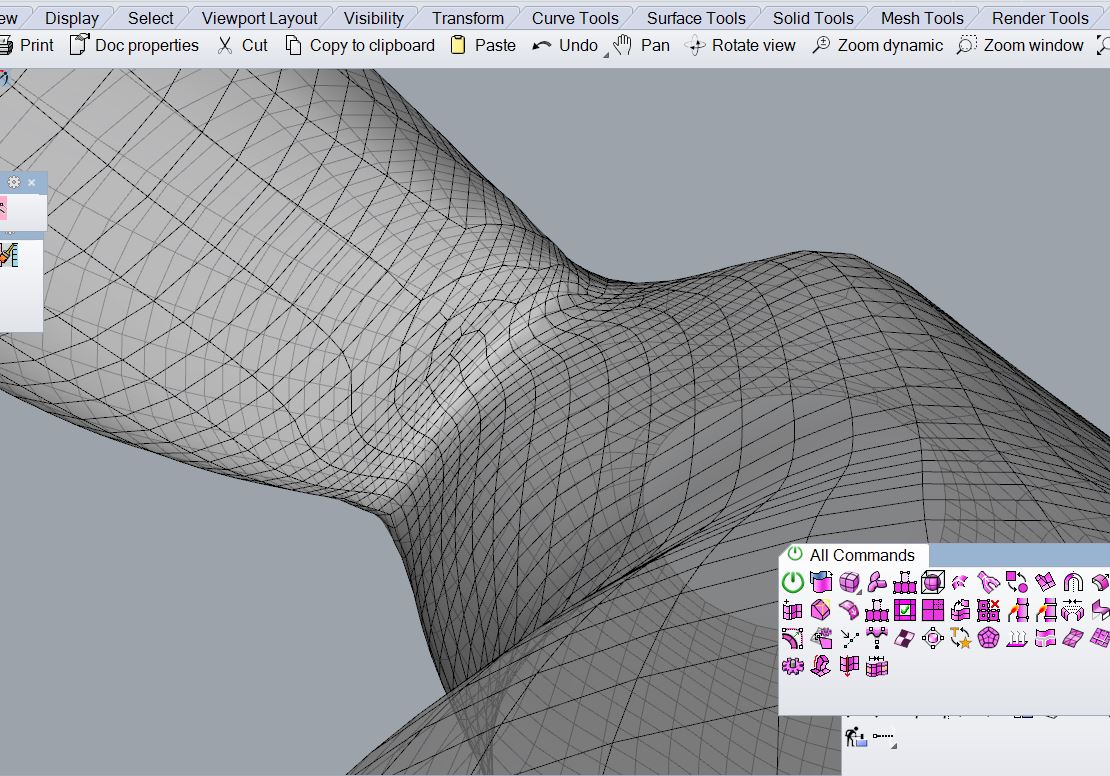This screenshot has width=1110, height=776.
Task: Open the Surface Tools tab
Action: pos(696,18)
